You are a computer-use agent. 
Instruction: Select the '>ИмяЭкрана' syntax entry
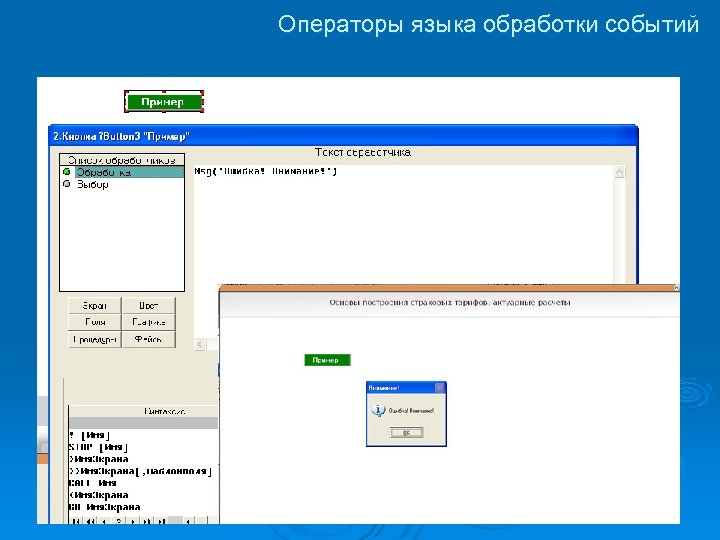point(99,459)
